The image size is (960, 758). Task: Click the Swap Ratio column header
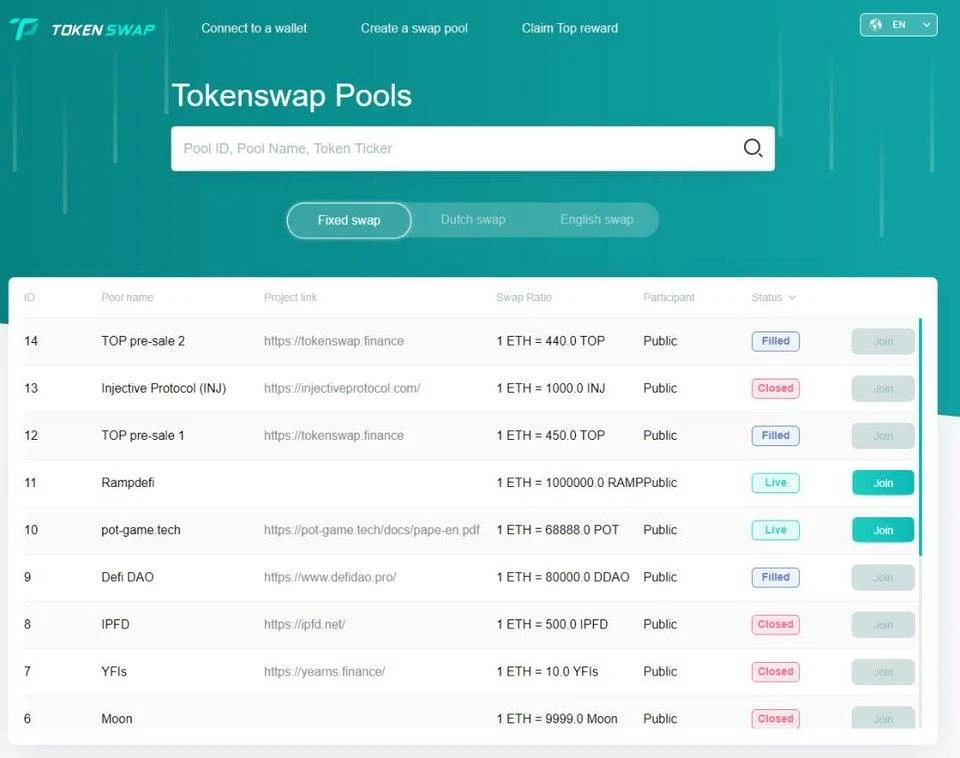coord(523,298)
